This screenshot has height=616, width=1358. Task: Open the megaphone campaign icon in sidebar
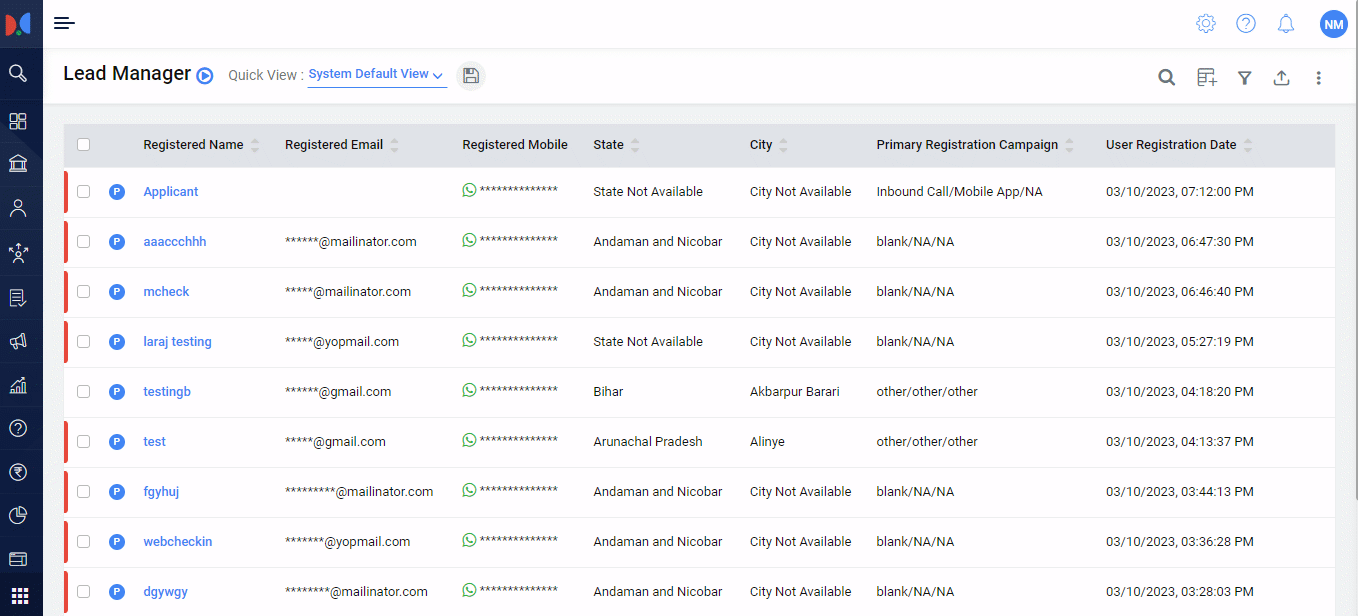(x=18, y=341)
